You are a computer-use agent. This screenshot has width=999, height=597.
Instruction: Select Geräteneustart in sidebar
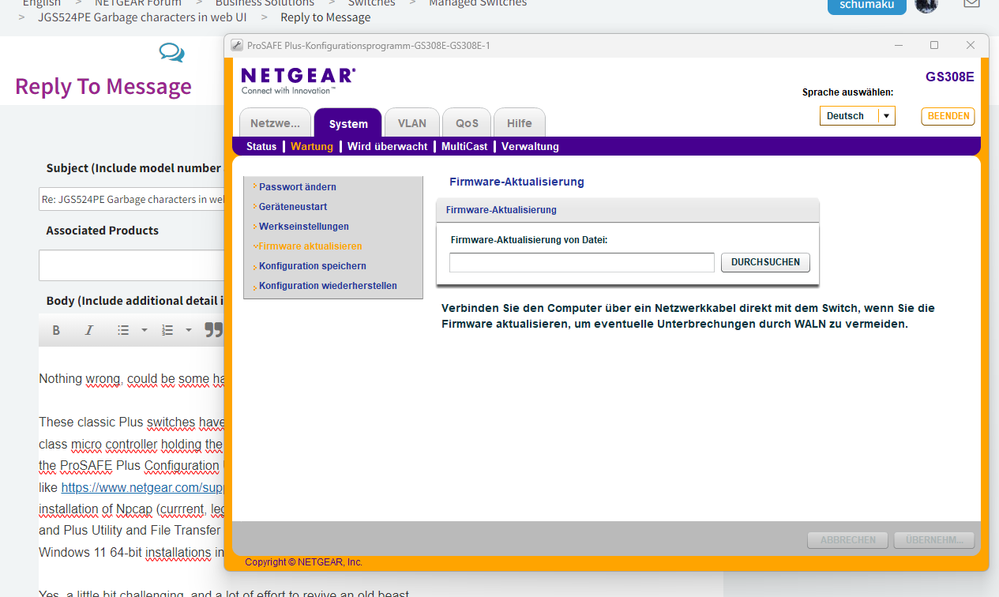click(x=293, y=206)
